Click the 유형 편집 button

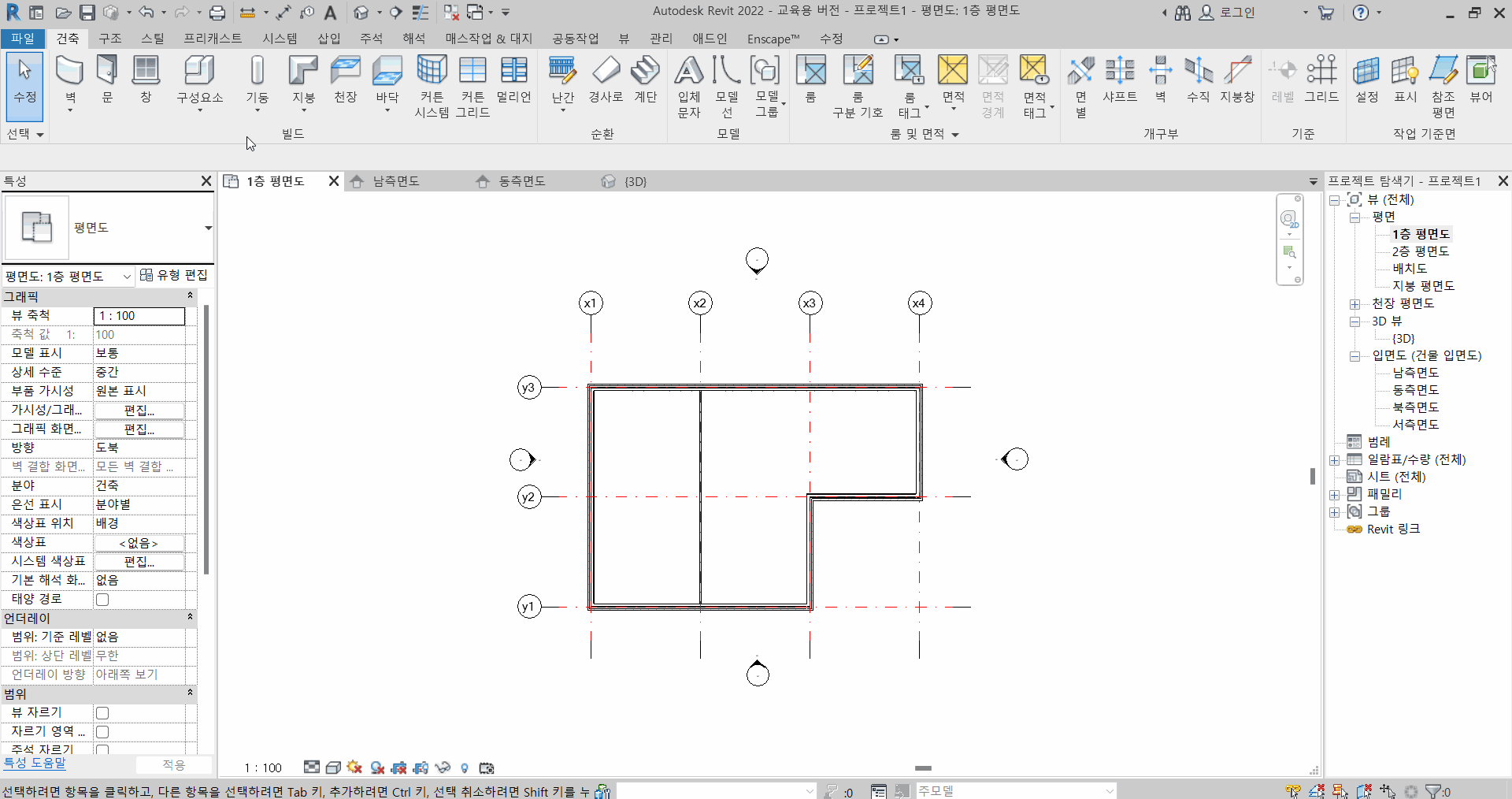(x=174, y=275)
